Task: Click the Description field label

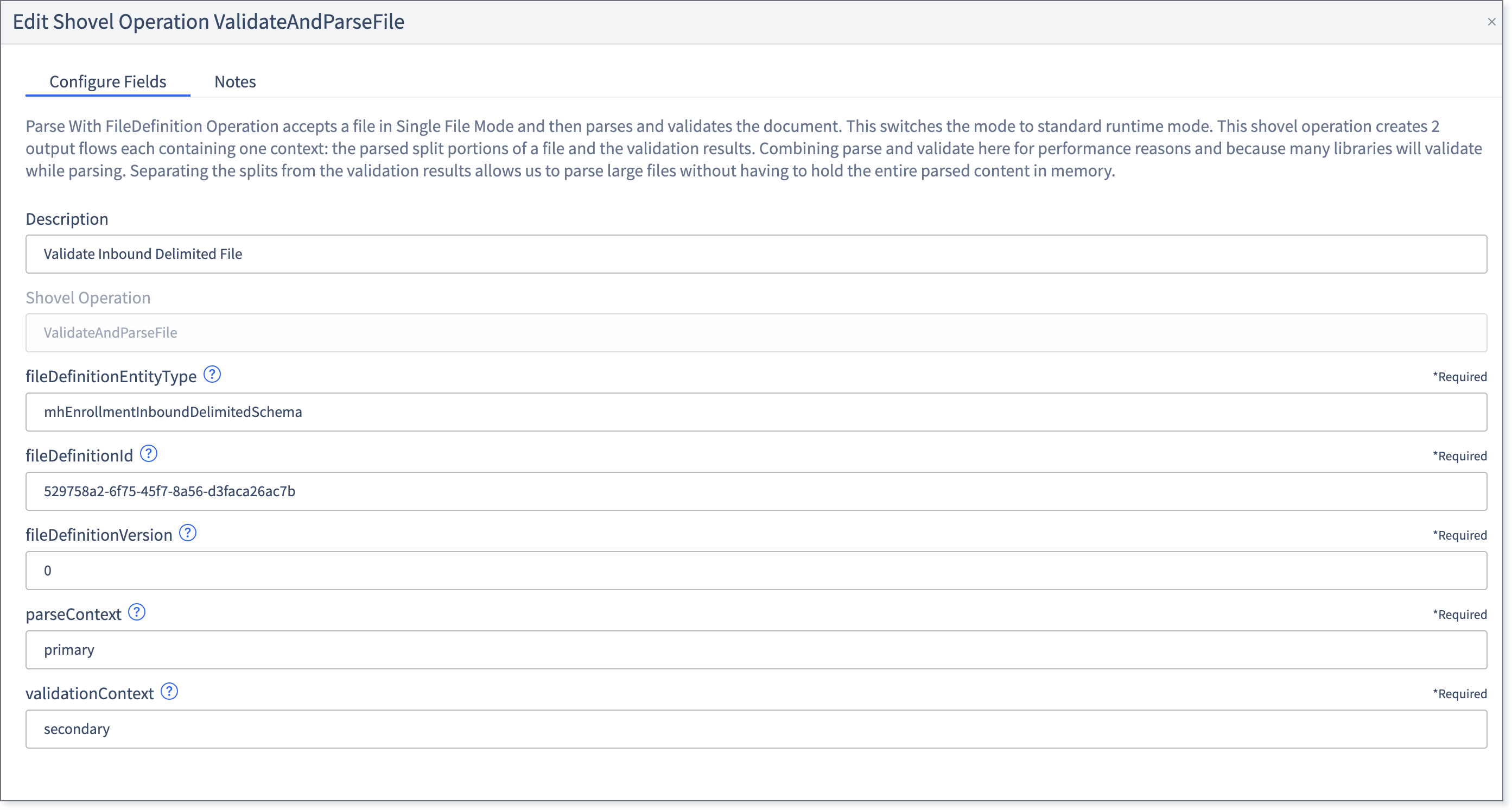Action: (67, 219)
